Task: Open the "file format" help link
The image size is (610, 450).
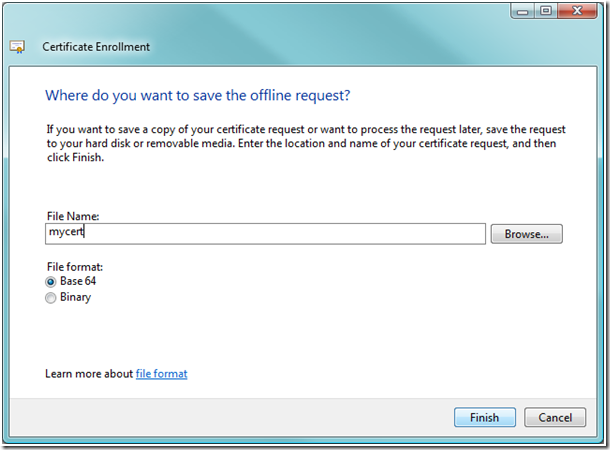Action: tap(161, 374)
